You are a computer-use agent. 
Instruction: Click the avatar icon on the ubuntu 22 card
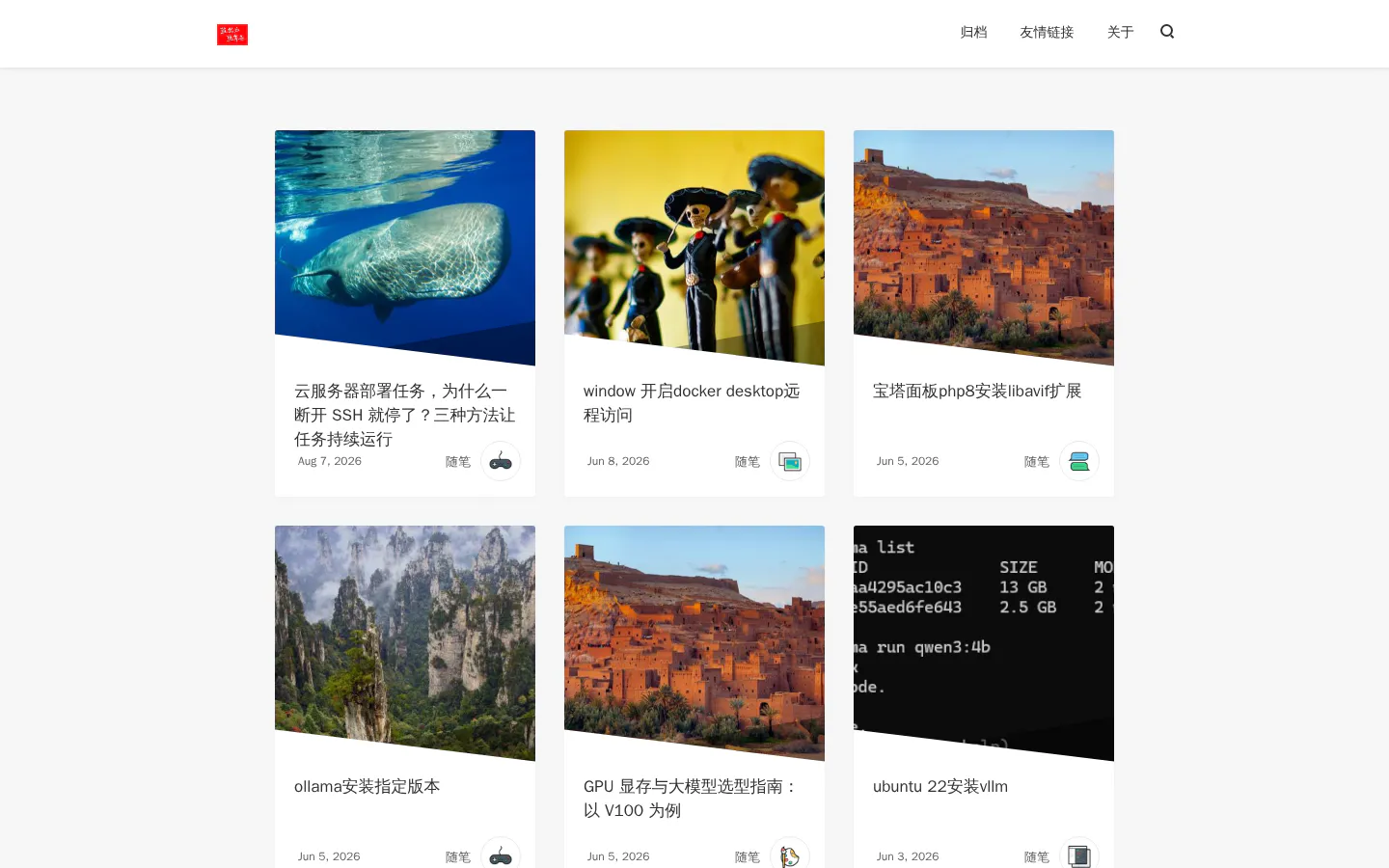(x=1079, y=853)
